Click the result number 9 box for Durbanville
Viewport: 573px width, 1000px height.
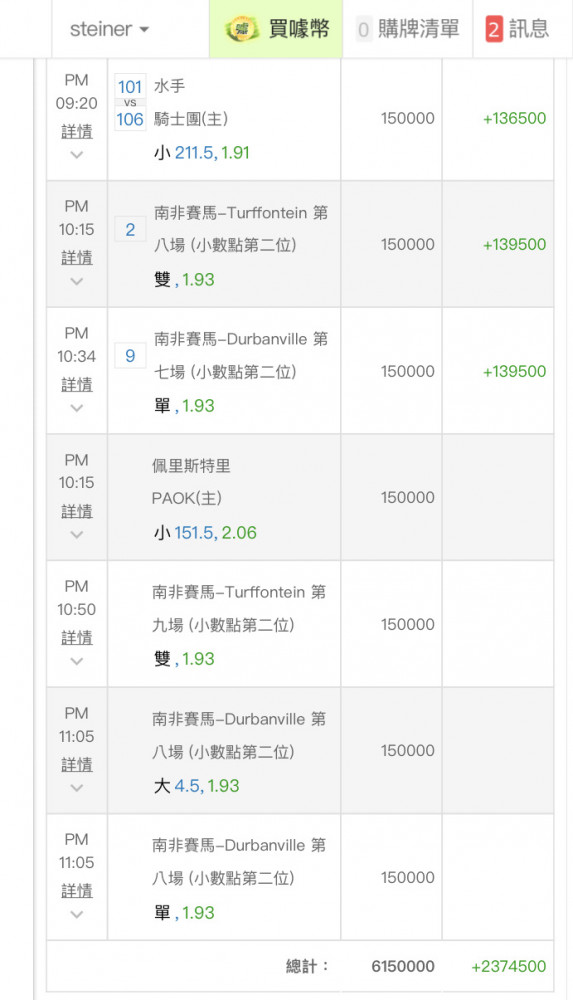pyautogui.click(x=130, y=356)
